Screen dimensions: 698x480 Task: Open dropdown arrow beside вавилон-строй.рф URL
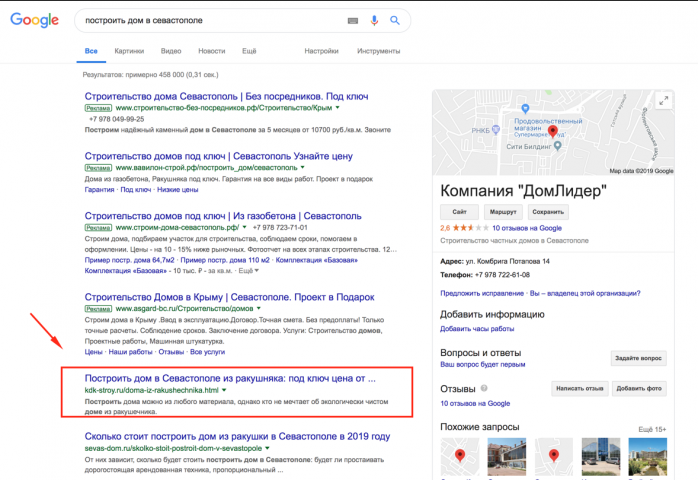click(303, 167)
